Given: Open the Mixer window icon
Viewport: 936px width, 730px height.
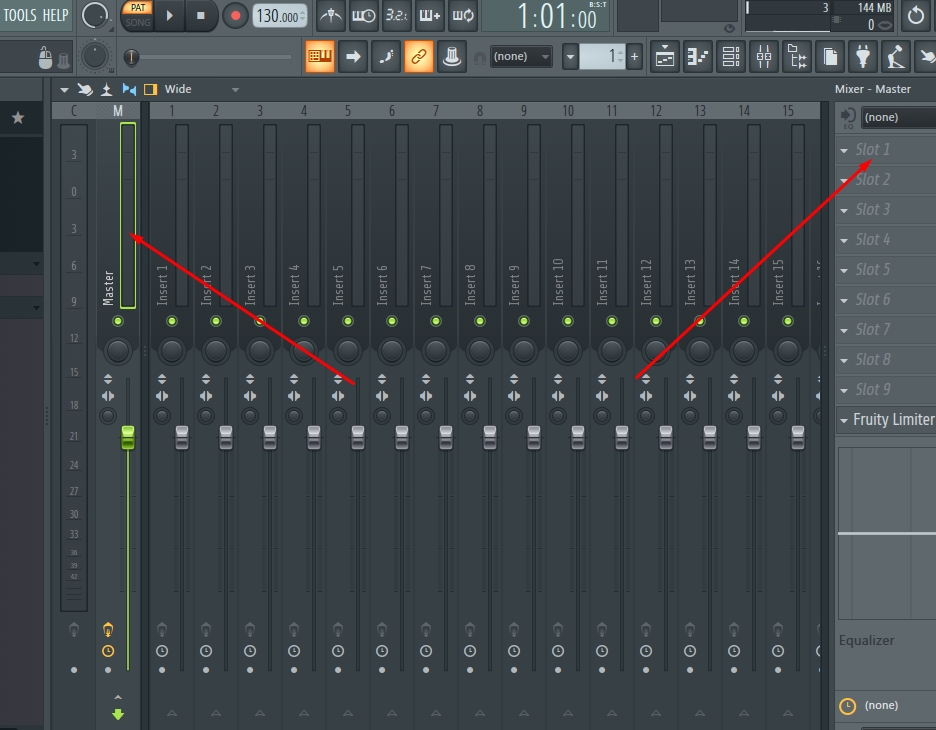Looking at the screenshot, I should pyautogui.click(x=763, y=57).
